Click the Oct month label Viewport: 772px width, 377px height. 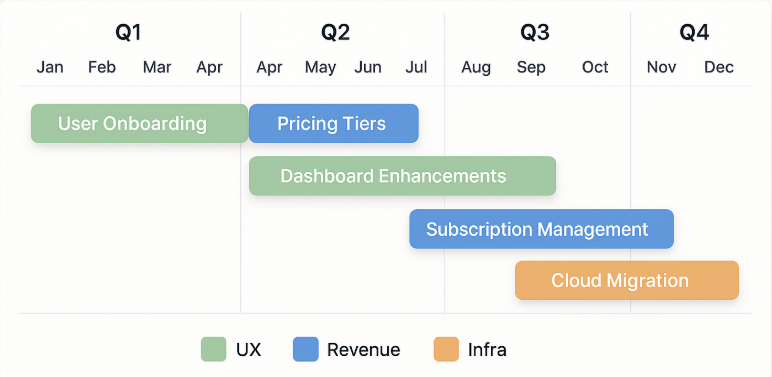(x=595, y=67)
